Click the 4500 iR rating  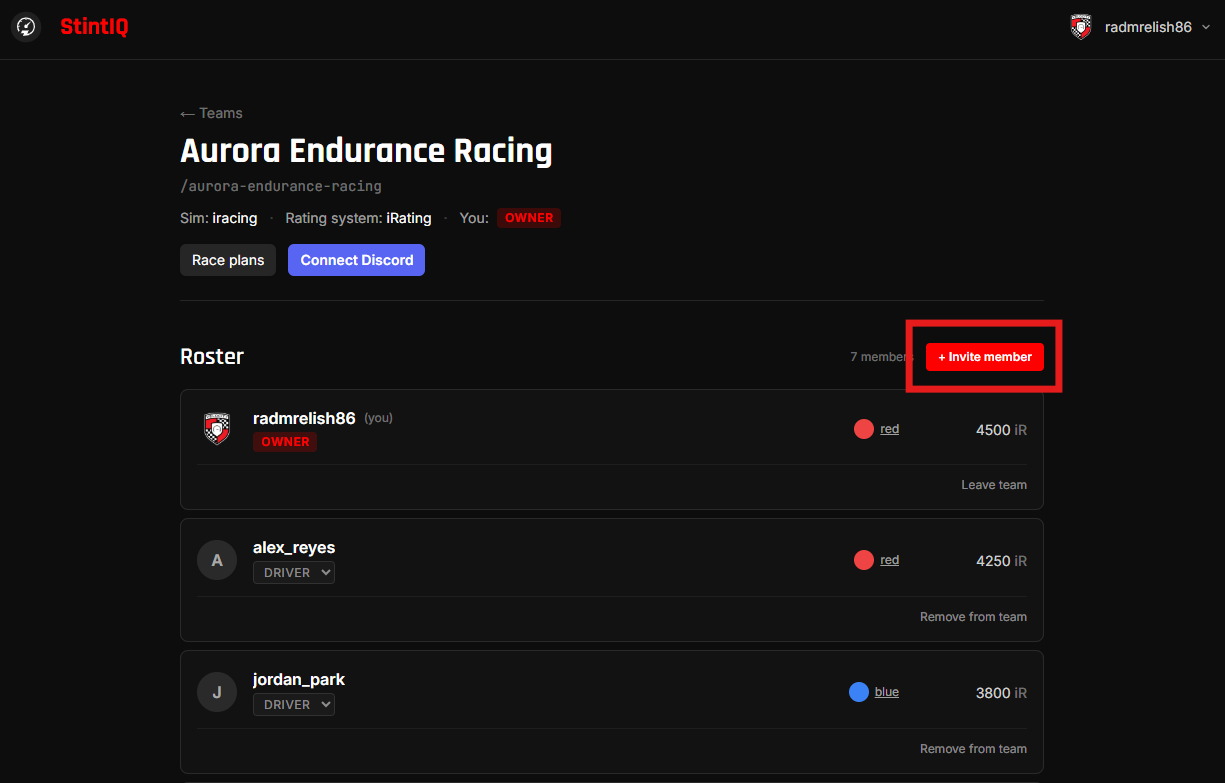point(1001,430)
